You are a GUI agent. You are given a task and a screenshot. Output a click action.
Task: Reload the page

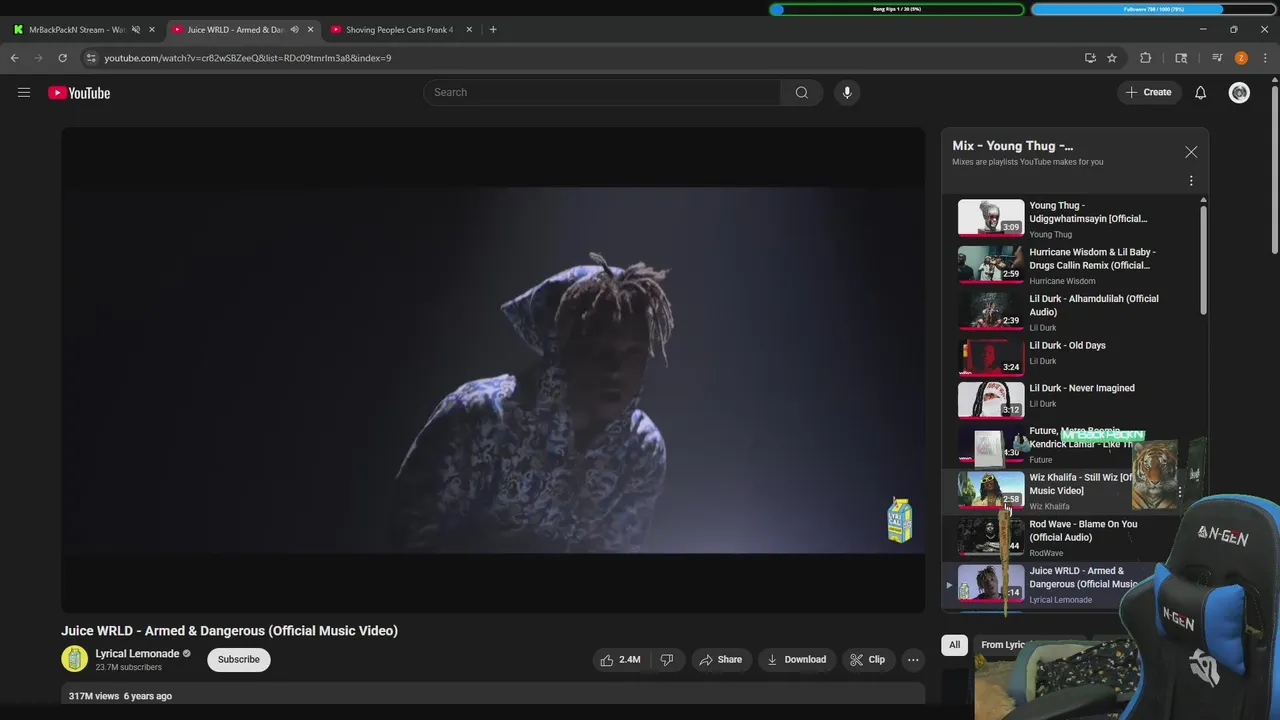click(x=62, y=58)
